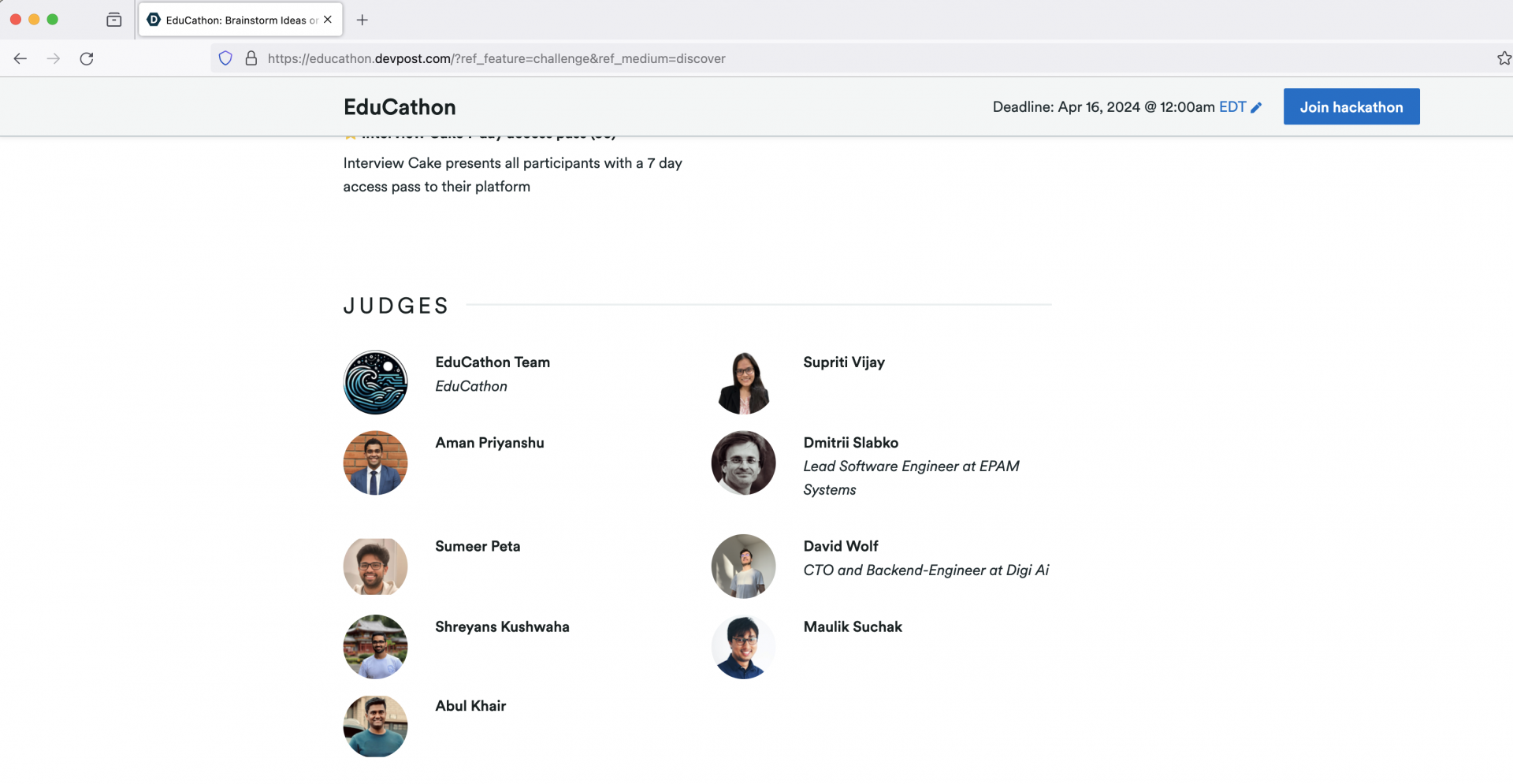1513x784 pixels.
Task: Click the name David Wolf
Action: (841, 547)
